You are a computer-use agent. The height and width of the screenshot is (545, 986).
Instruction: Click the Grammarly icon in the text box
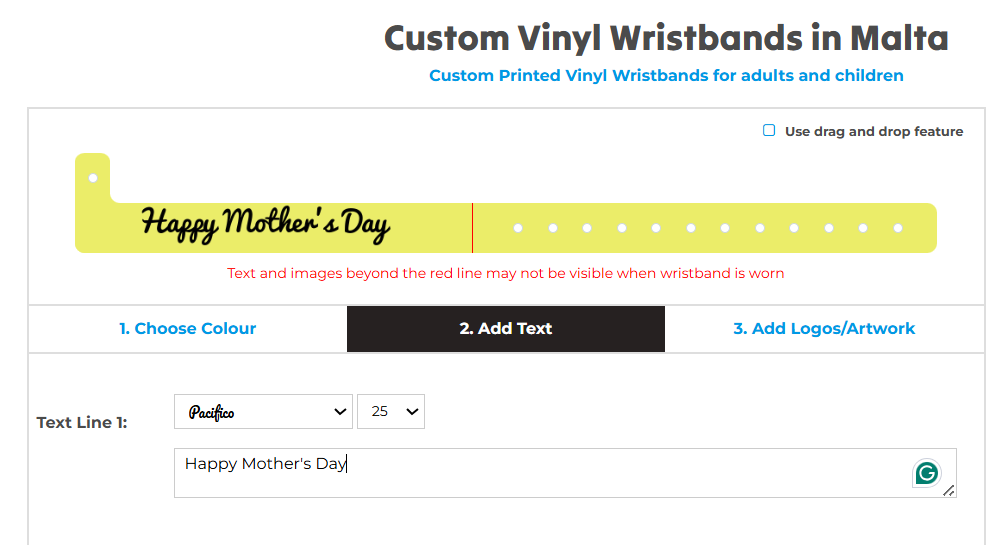point(927,472)
